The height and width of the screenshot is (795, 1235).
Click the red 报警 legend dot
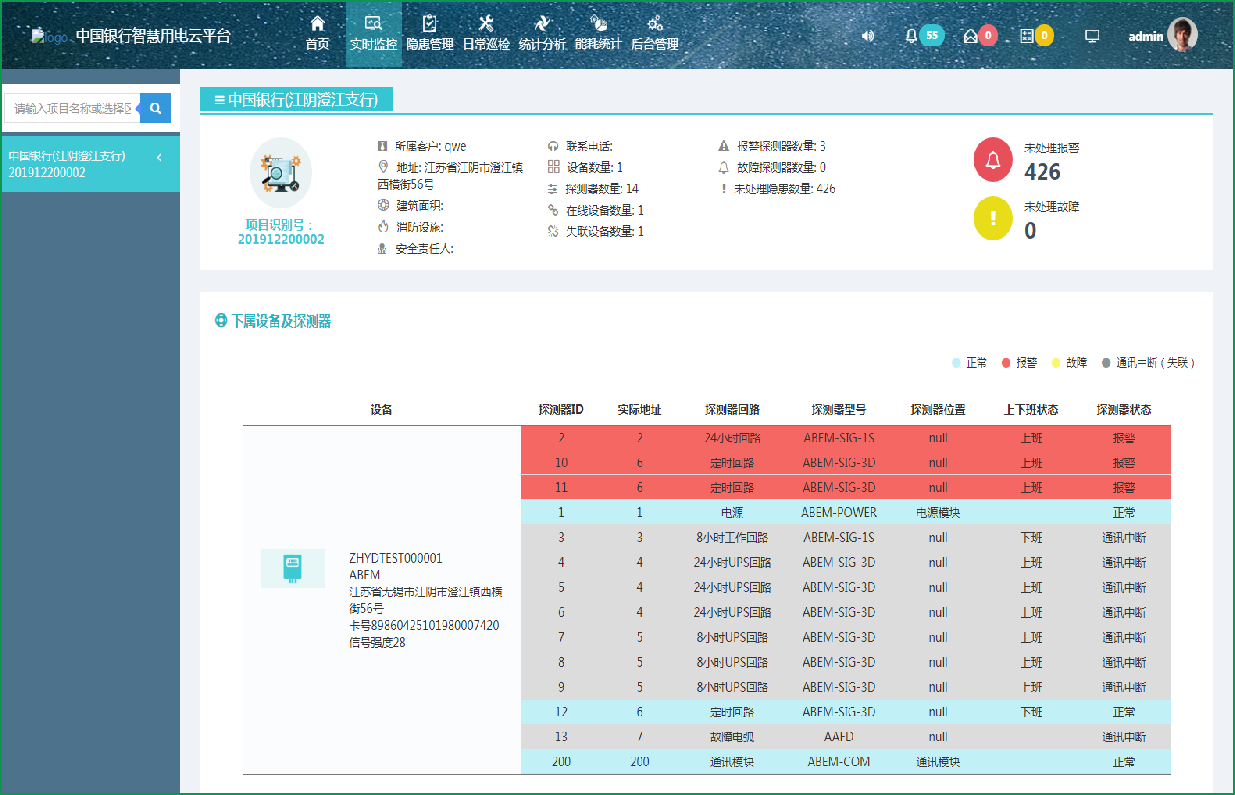coord(1006,363)
